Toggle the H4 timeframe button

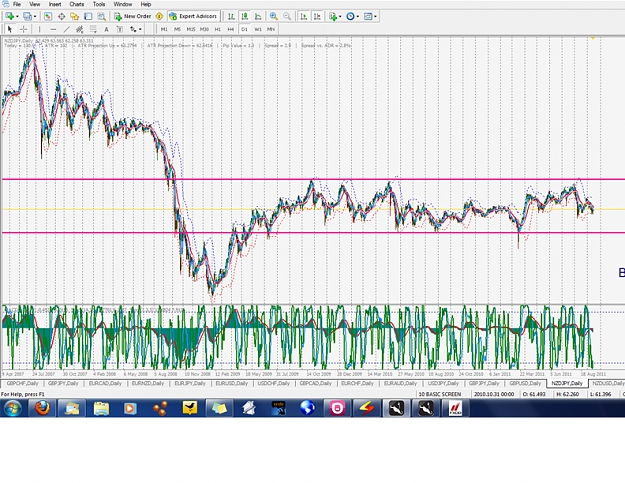coord(230,29)
